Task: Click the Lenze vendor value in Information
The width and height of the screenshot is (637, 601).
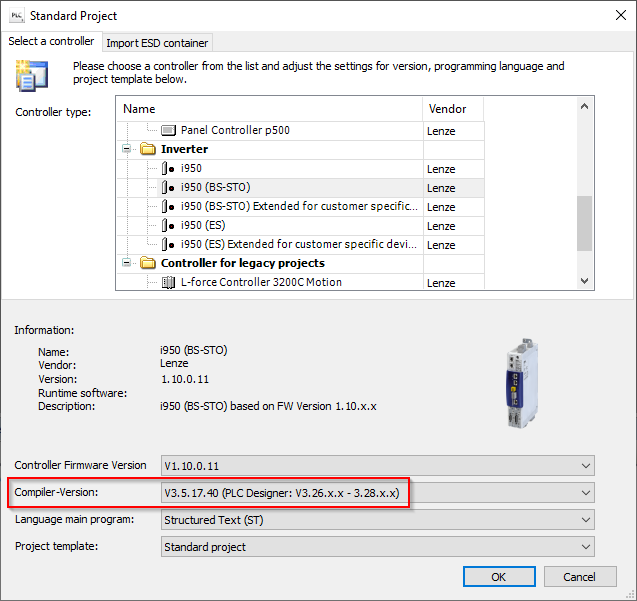Action: point(174,363)
